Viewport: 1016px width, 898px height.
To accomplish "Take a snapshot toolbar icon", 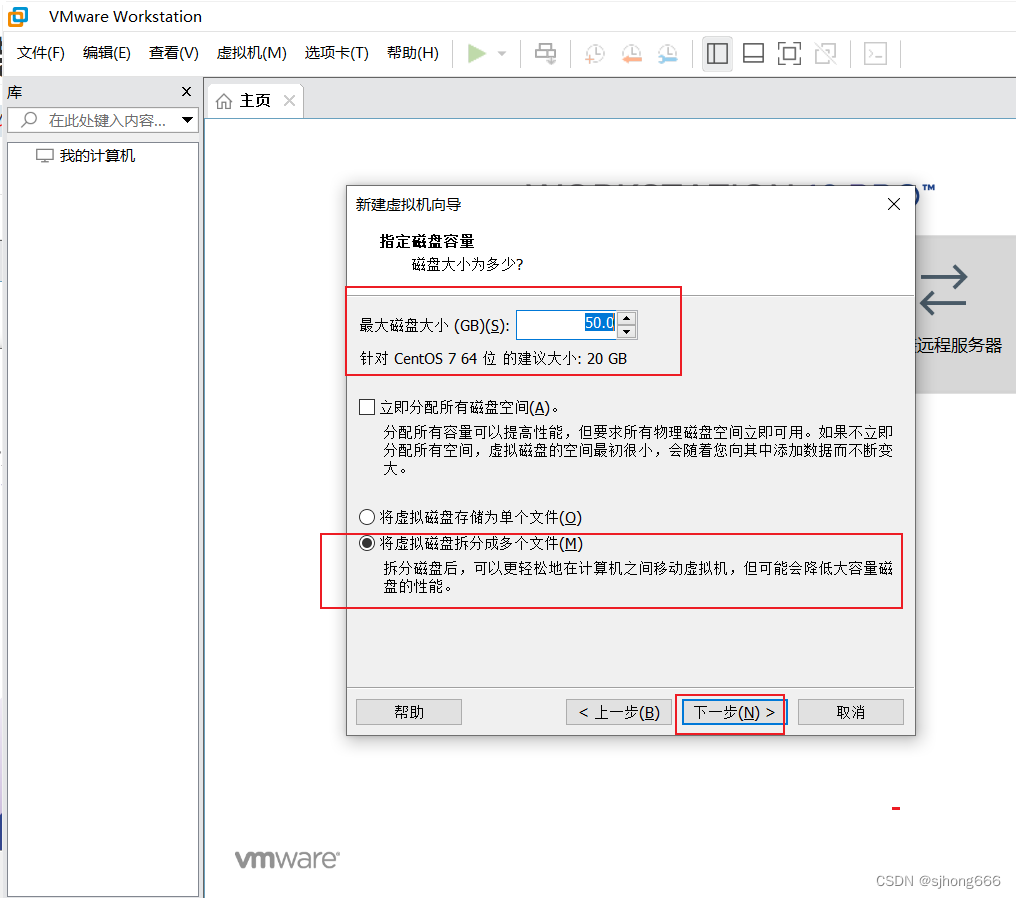I will (x=594, y=53).
